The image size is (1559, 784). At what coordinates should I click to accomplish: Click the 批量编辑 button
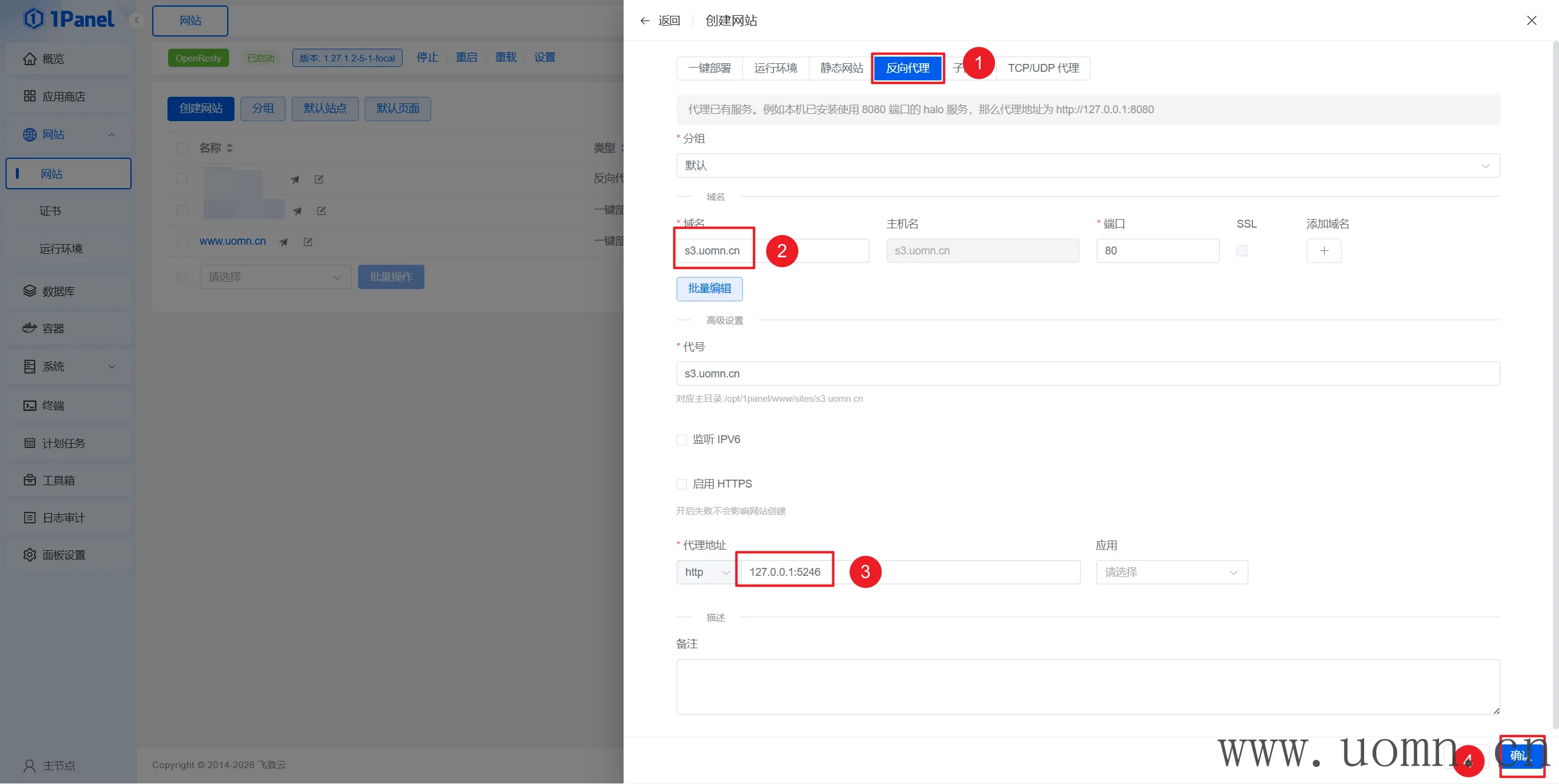coord(709,289)
